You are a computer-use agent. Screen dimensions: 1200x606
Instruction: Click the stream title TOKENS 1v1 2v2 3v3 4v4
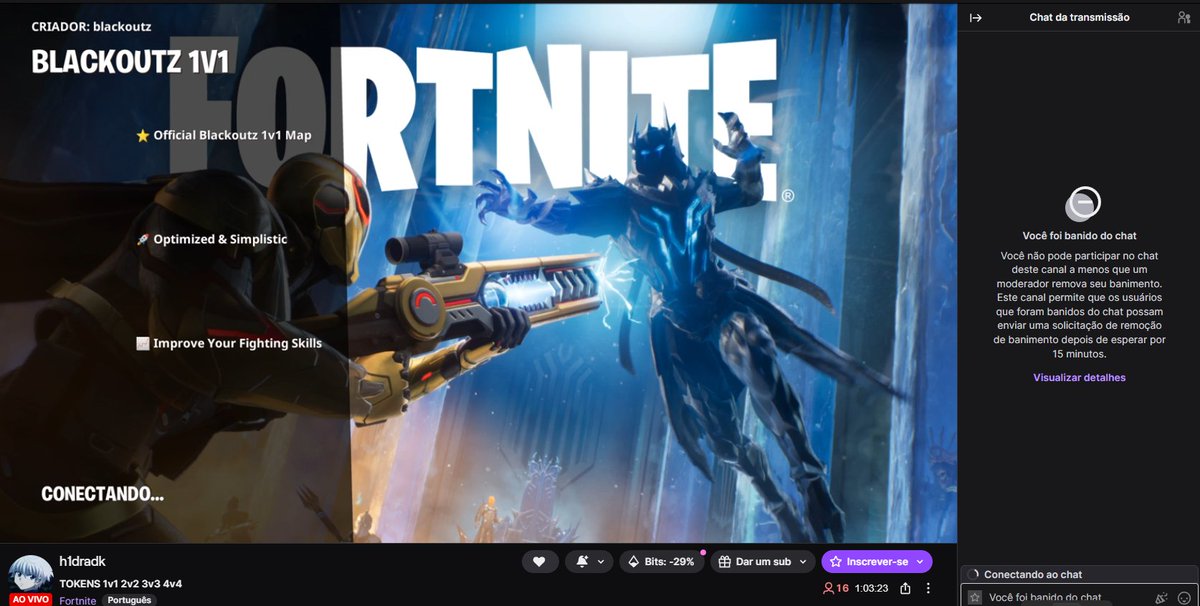121,583
